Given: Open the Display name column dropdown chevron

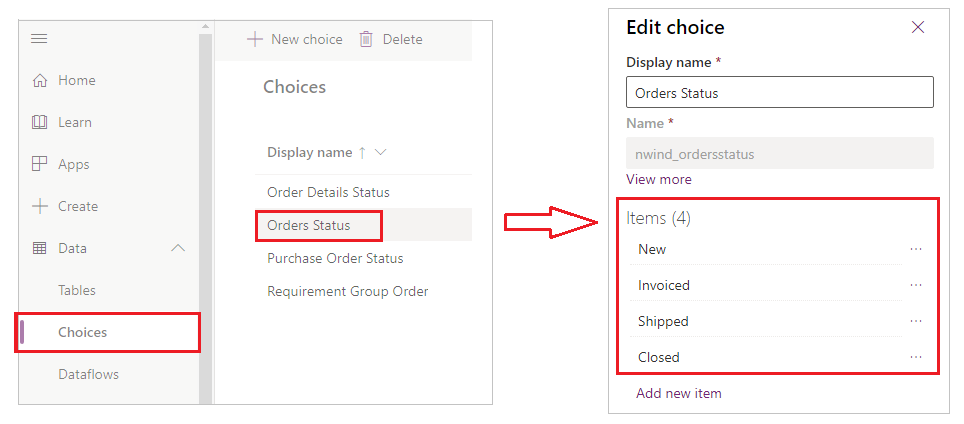Looking at the screenshot, I should (380, 153).
